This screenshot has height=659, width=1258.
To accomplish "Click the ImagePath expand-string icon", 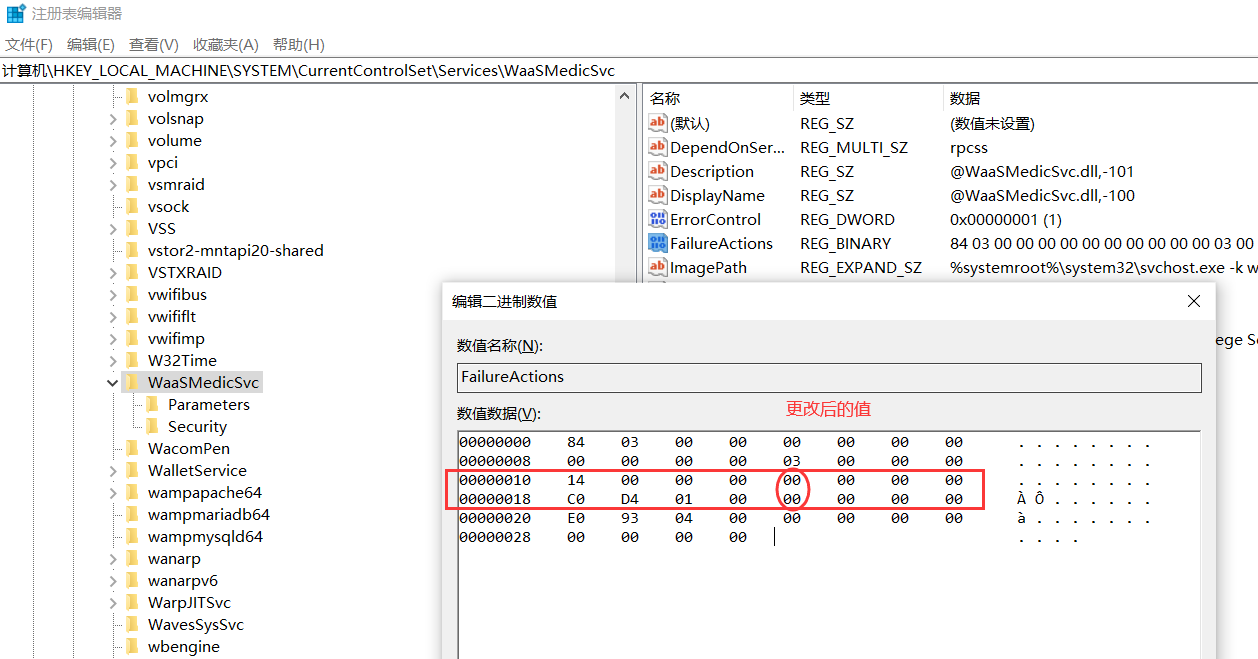I will (x=657, y=267).
